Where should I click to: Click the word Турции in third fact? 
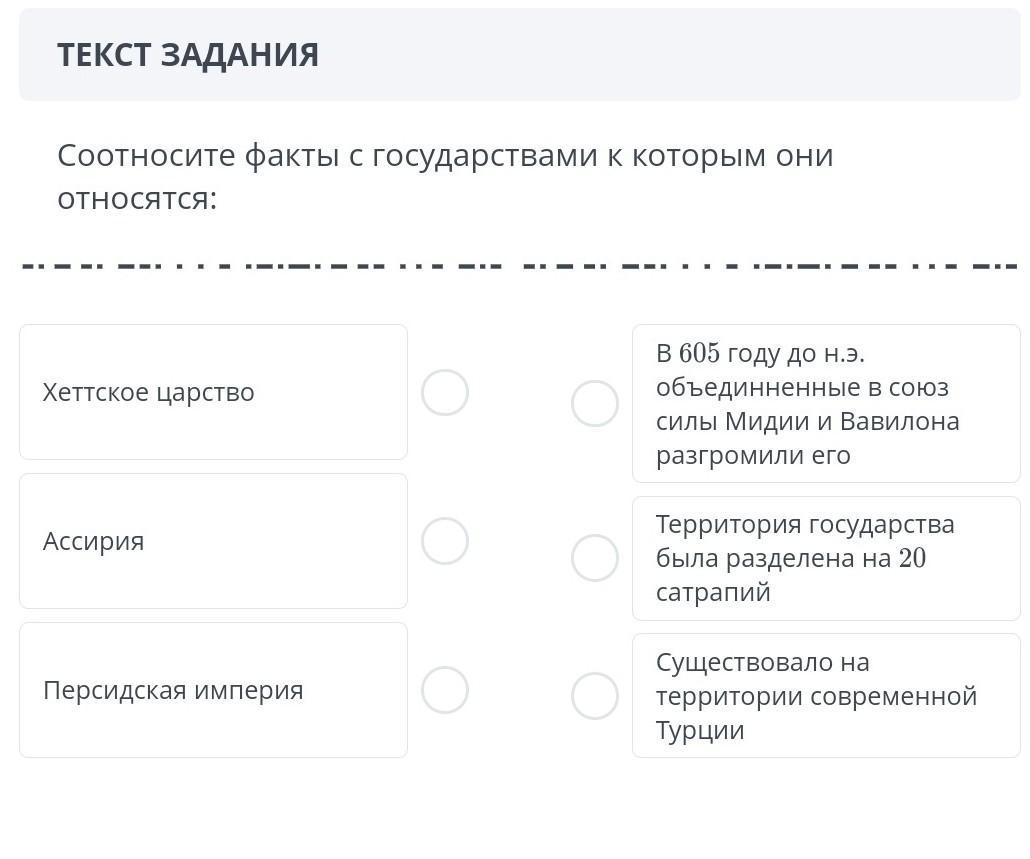pyautogui.click(x=700, y=730)
